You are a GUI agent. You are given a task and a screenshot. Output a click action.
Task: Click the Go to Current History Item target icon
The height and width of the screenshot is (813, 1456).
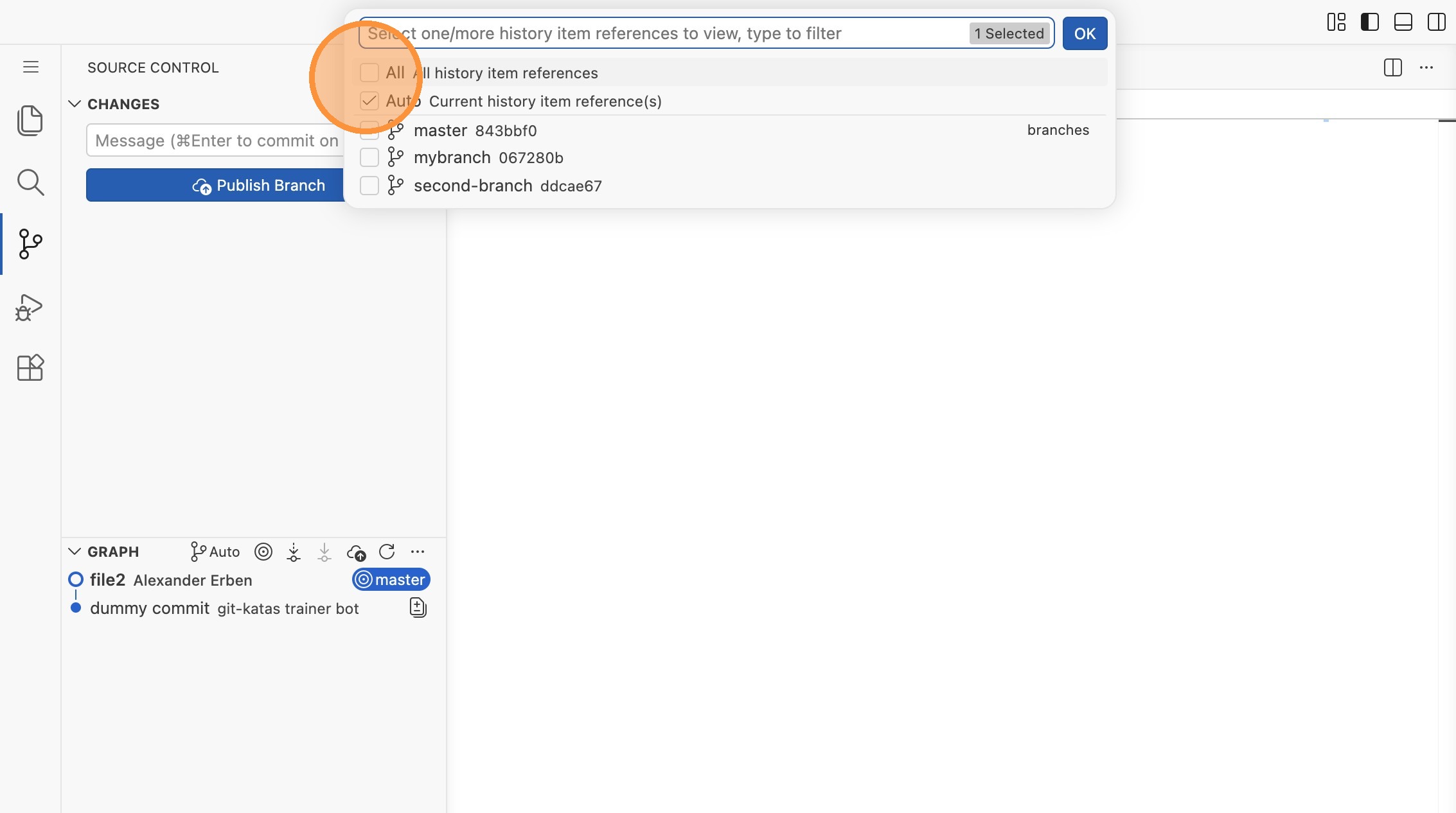pyautogui.click(x=263, y=552)
